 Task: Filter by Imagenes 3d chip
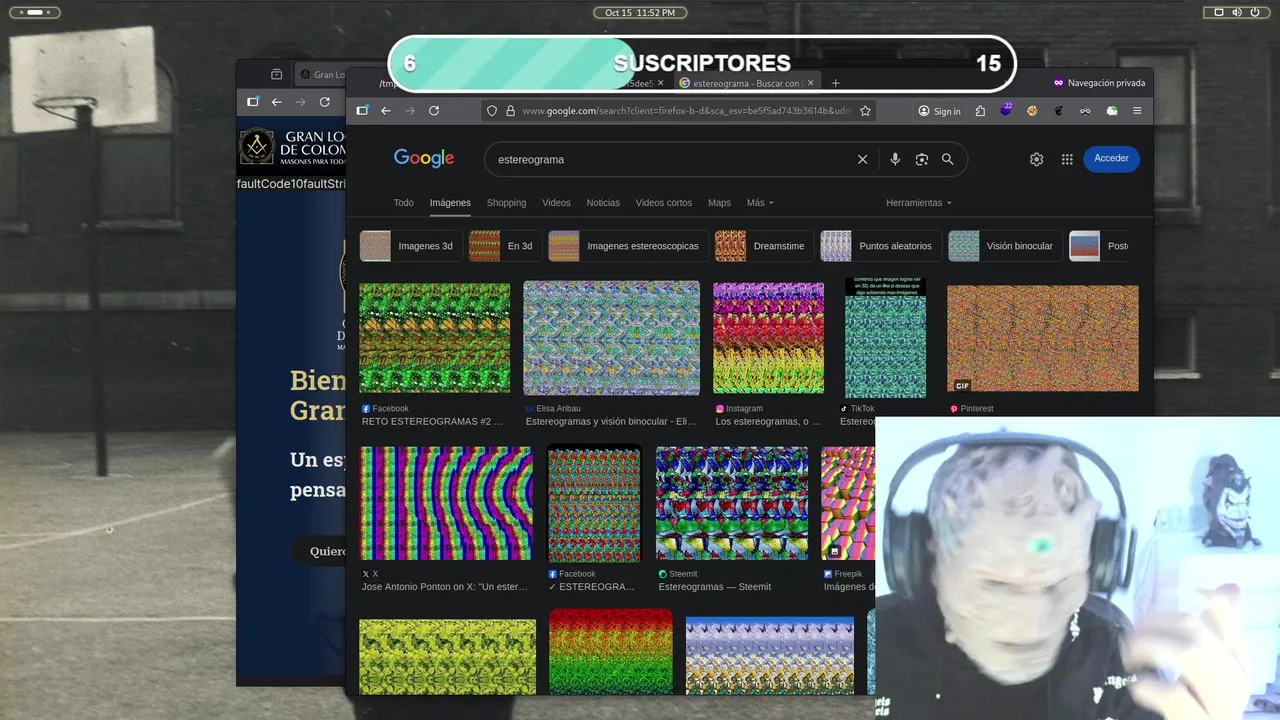[410, 246]
